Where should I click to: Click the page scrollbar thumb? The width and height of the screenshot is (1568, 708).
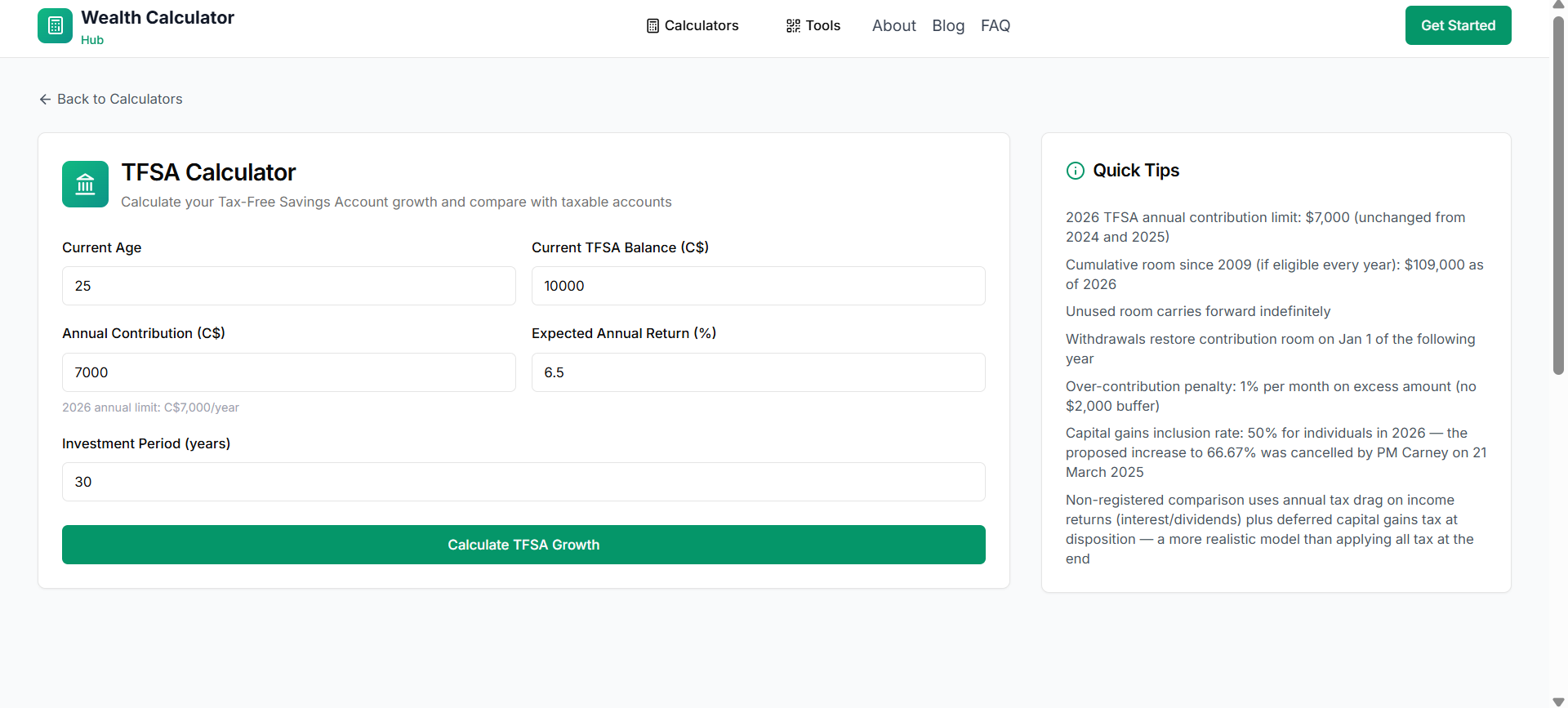(1558, 194)
